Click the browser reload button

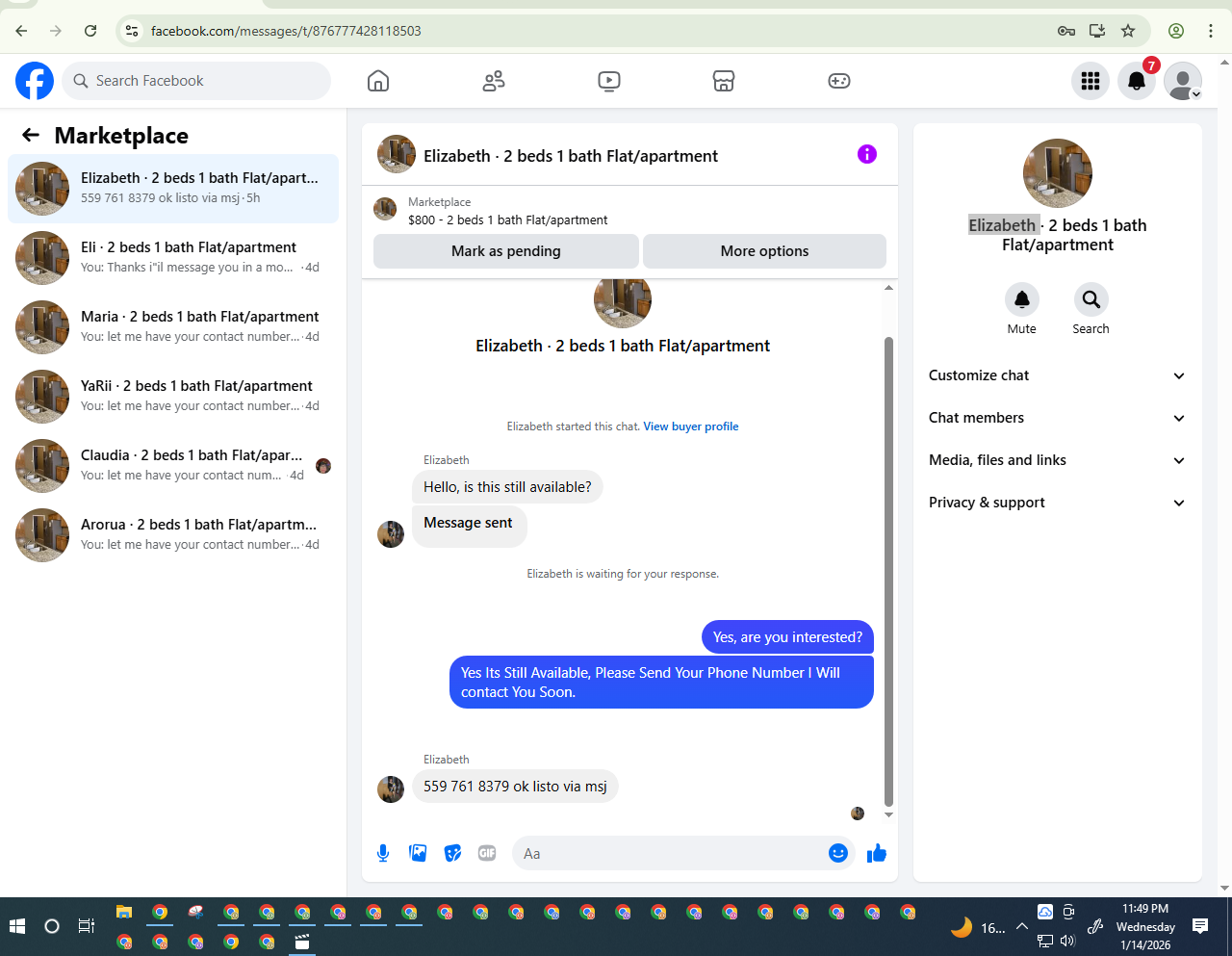point(90,31)
